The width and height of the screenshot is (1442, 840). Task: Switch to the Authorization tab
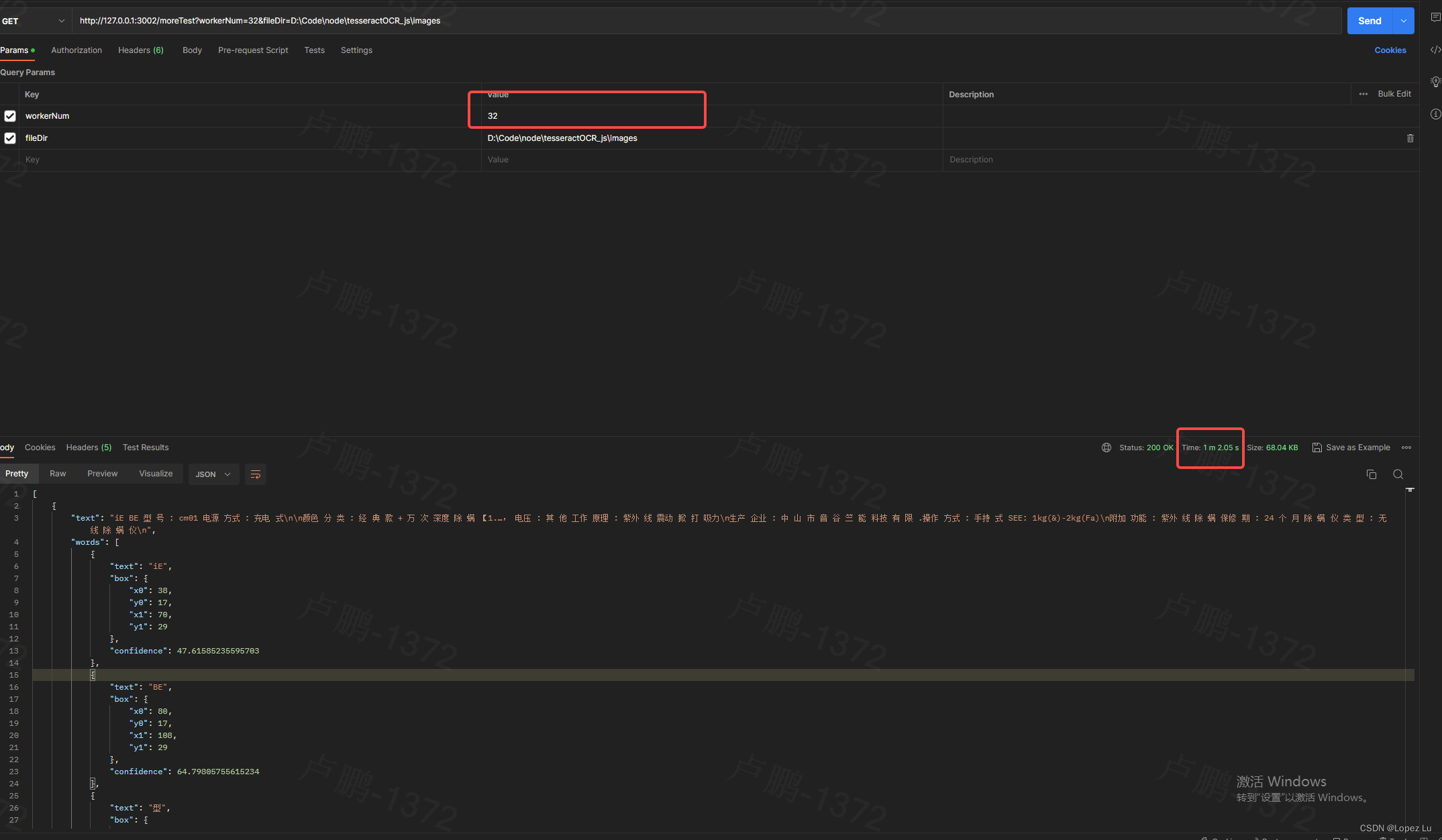[x=76, y=50]
